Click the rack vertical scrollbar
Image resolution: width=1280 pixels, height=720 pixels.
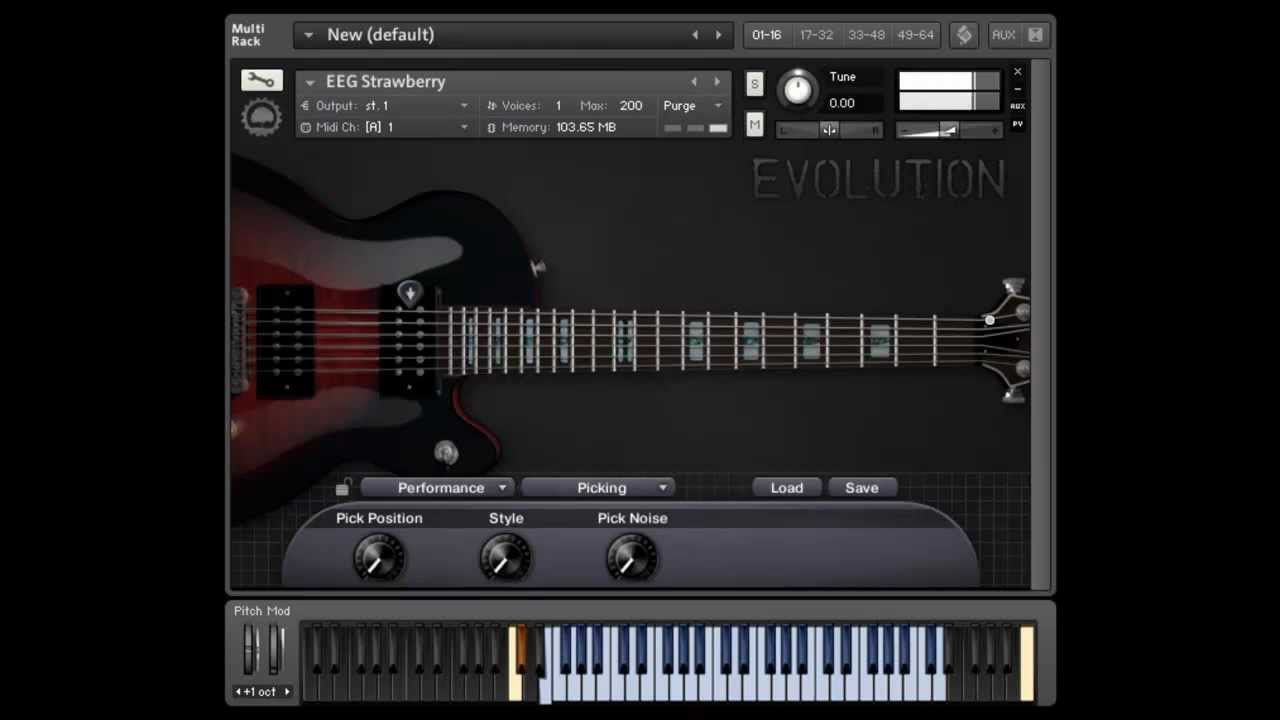click(x=1041, y=325)
